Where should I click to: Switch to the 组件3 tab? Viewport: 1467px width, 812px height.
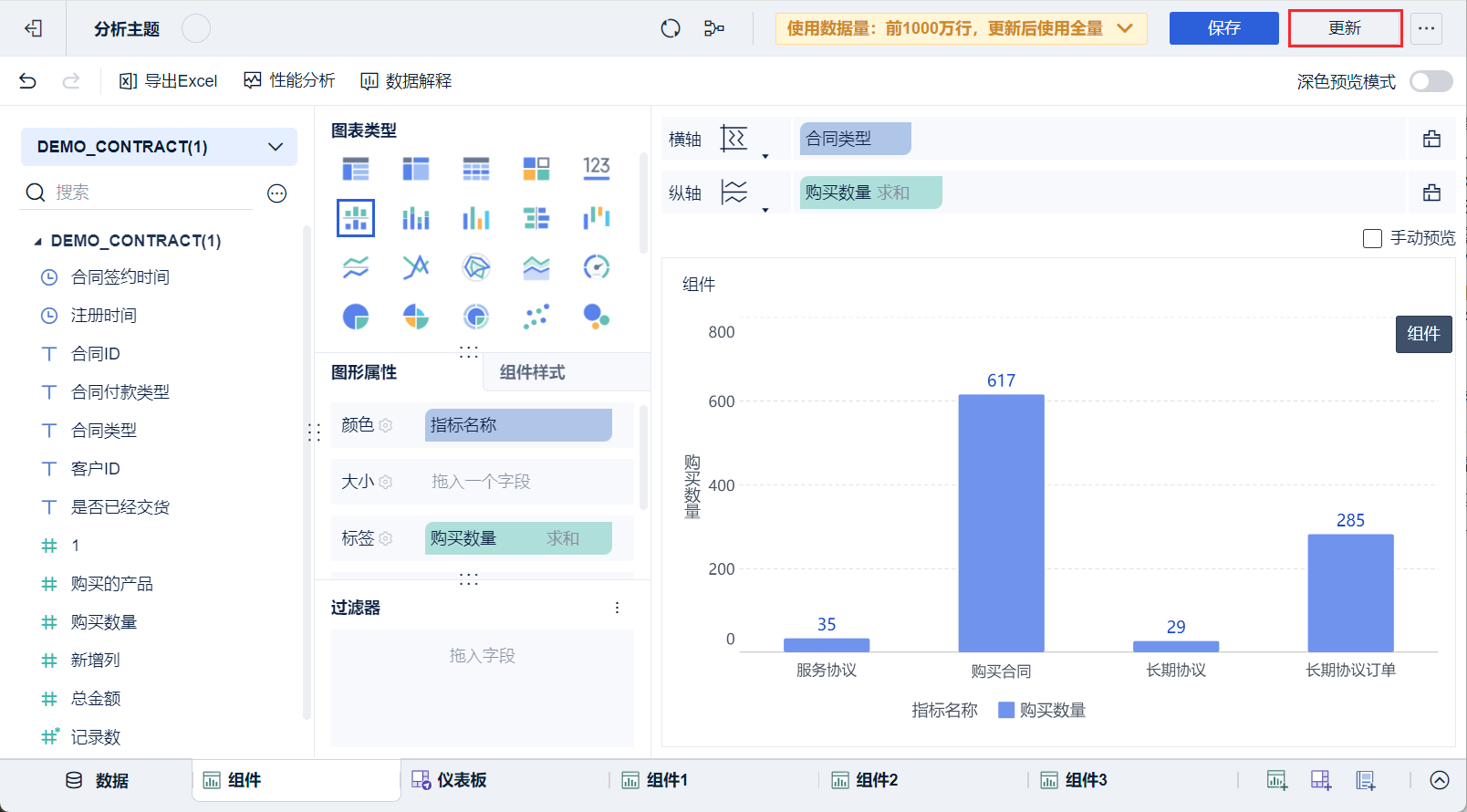coord(1074,780)
